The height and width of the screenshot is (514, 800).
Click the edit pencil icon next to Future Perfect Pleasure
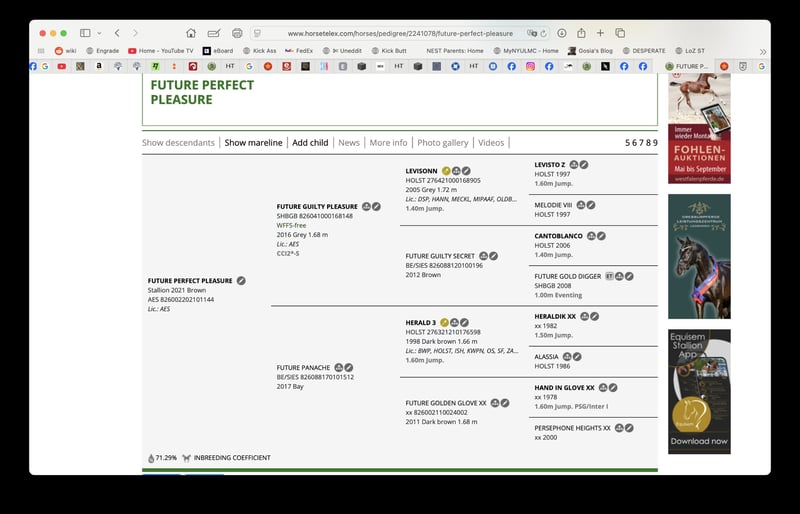pyautogui.click(x=241, y=281)
